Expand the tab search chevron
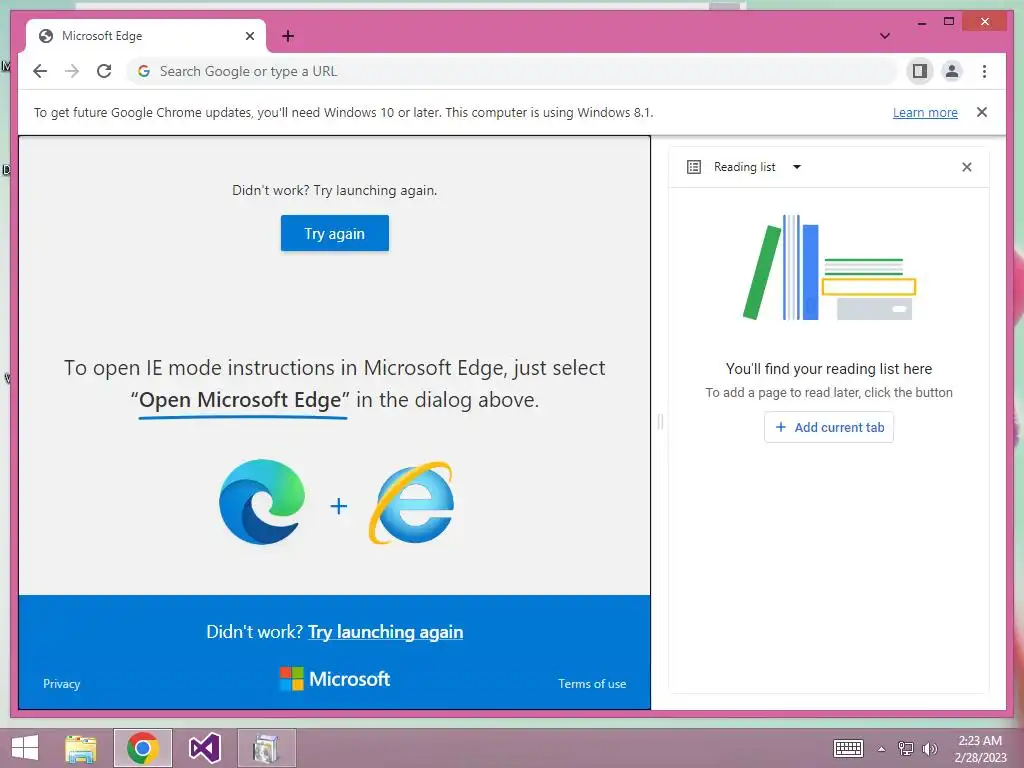The width and height of the screenshot is (1024, 768). (x=885, y=36)
